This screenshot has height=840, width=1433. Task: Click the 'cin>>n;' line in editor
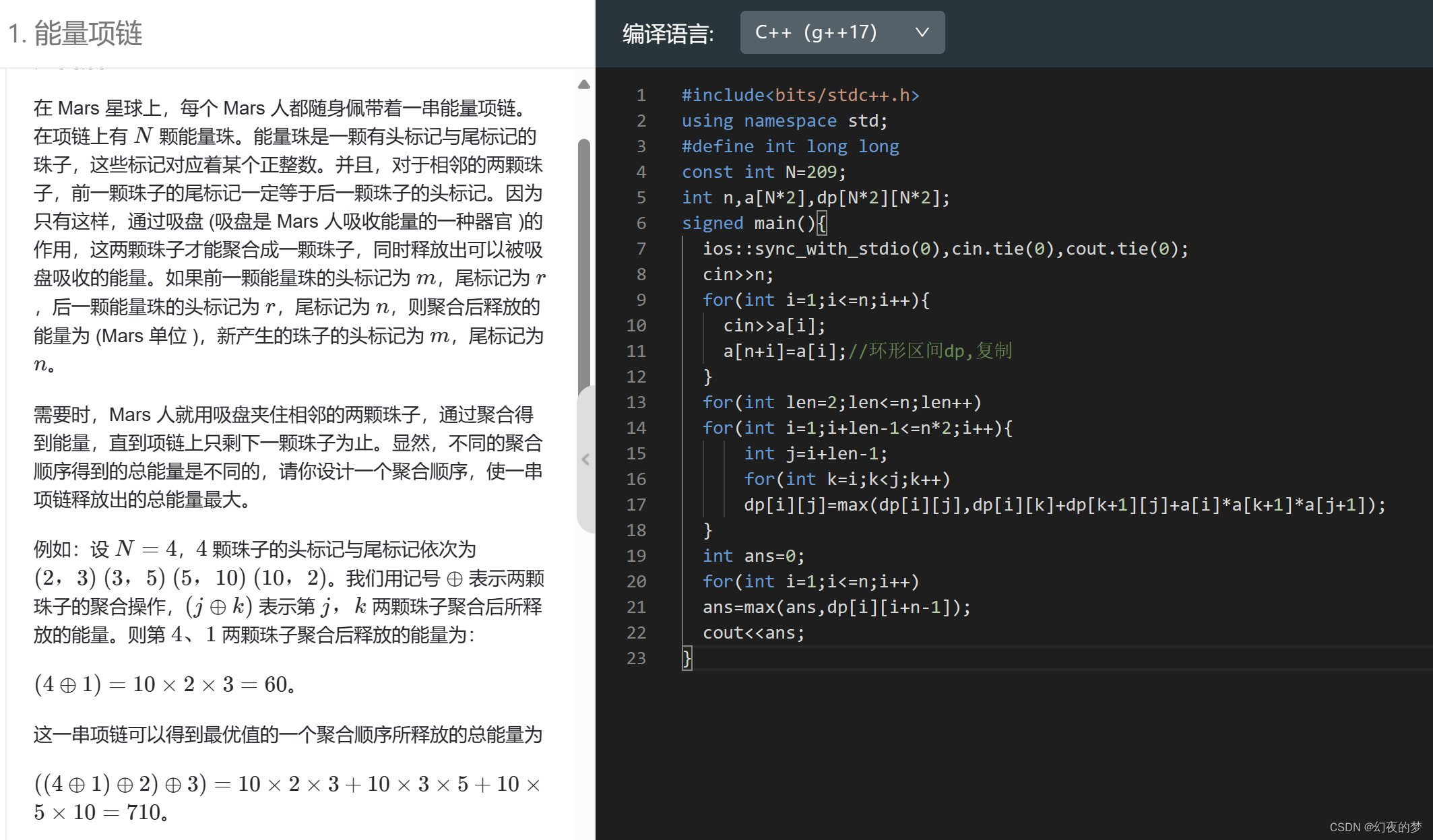(x=738, y=274)
